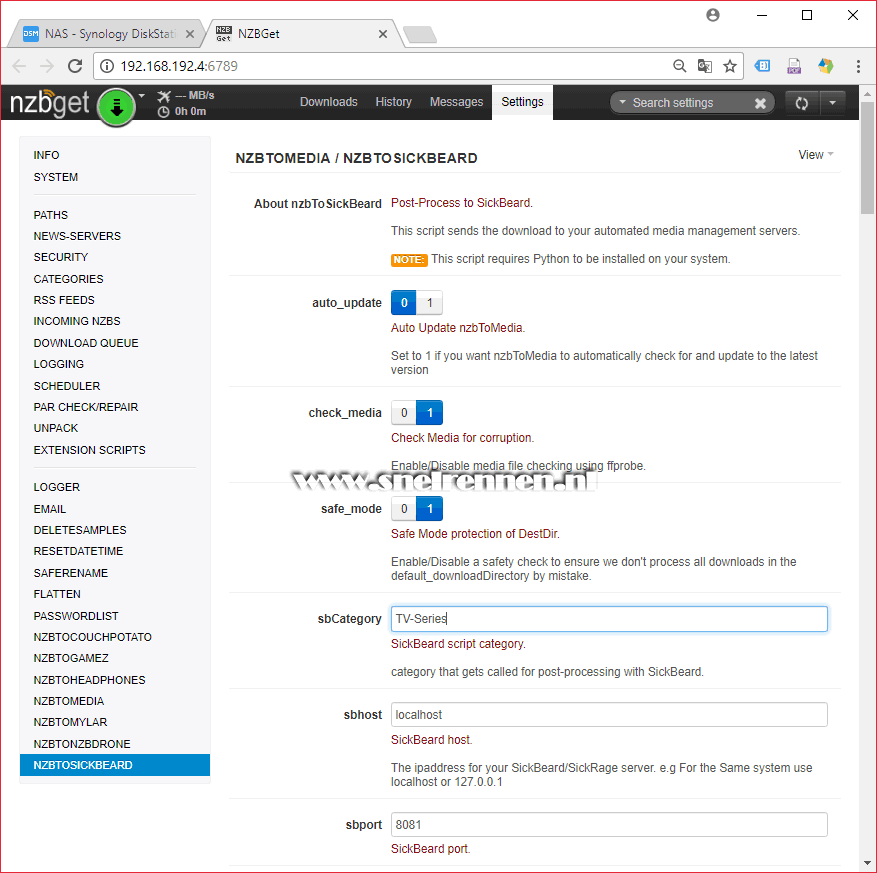Viewport: 877px width, 873px height.
Task: Select PASSWORDLIST in the sidebar
Action: pyautogui.click(x=76, y=616)
